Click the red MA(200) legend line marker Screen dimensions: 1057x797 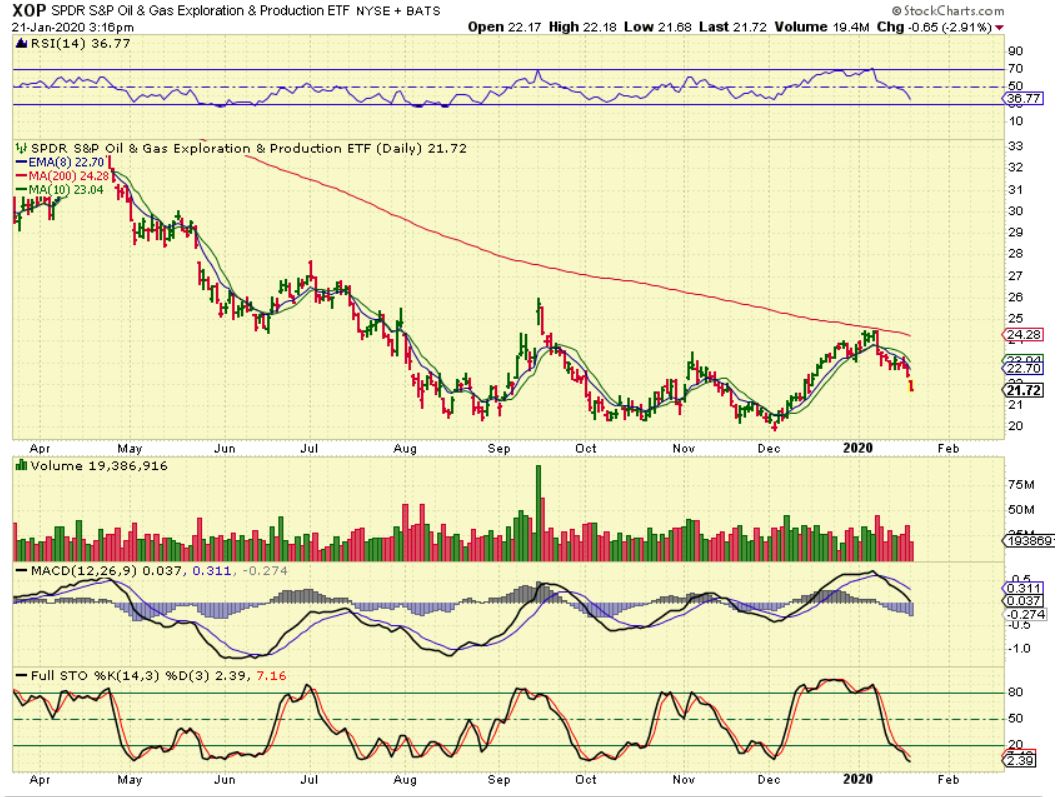point(21,176)
